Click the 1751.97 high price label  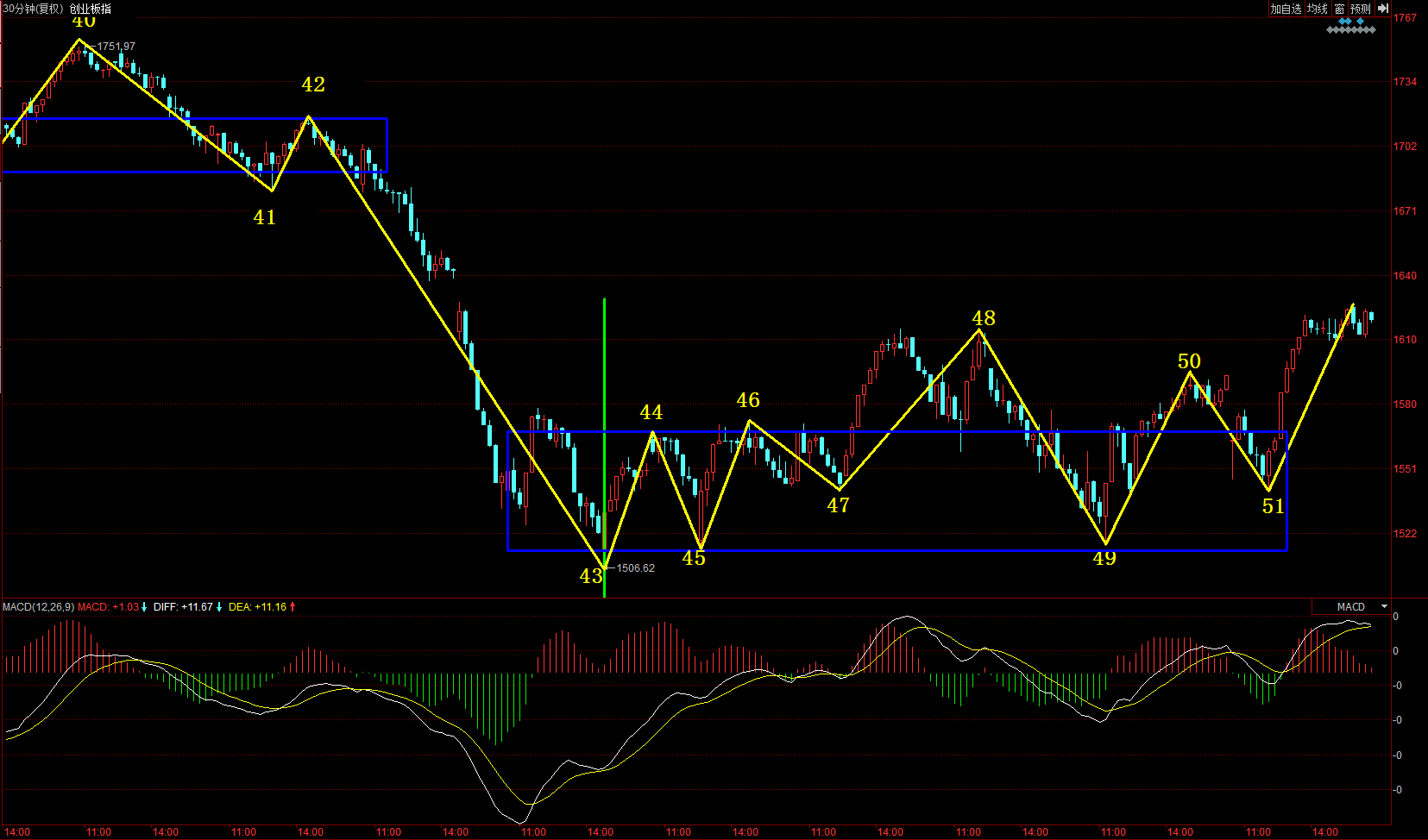(x=116, y=47)
